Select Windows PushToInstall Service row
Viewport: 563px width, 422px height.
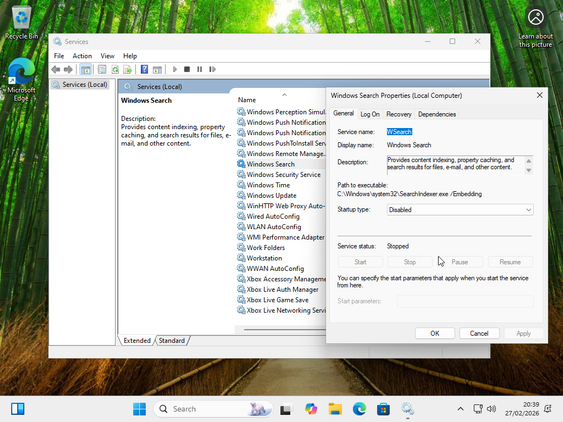[281, 143]
